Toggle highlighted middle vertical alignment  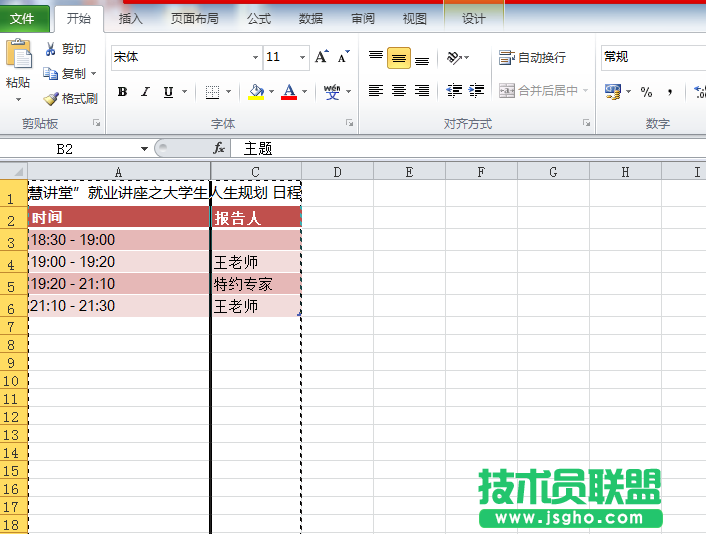[398, 58]
